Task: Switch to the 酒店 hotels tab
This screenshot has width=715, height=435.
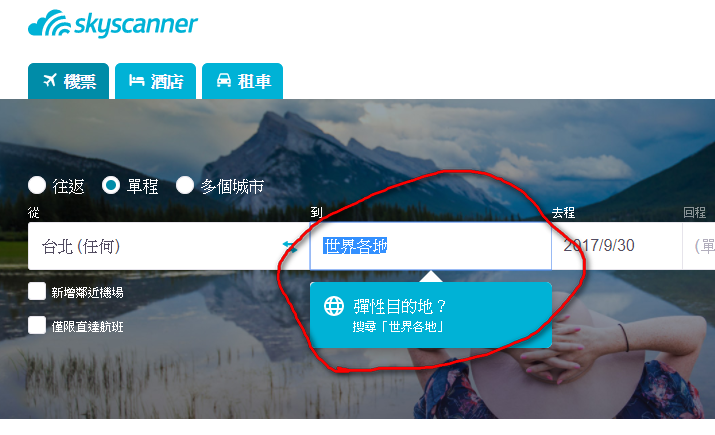Action: pyautogui.click(x=155, y=81)
